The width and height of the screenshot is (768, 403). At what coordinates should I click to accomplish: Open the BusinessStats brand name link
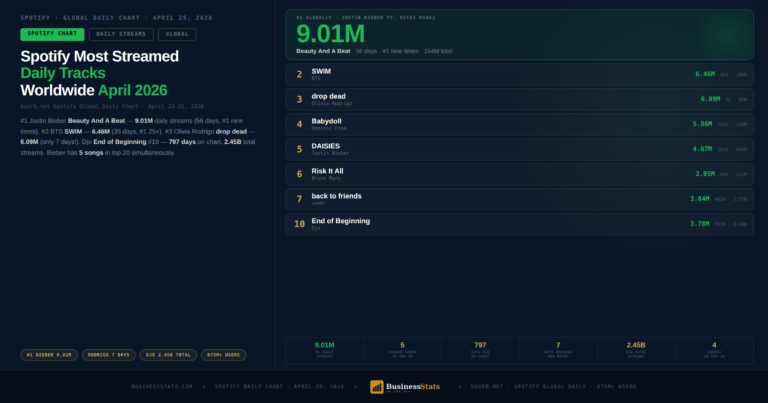coord(413,386)
